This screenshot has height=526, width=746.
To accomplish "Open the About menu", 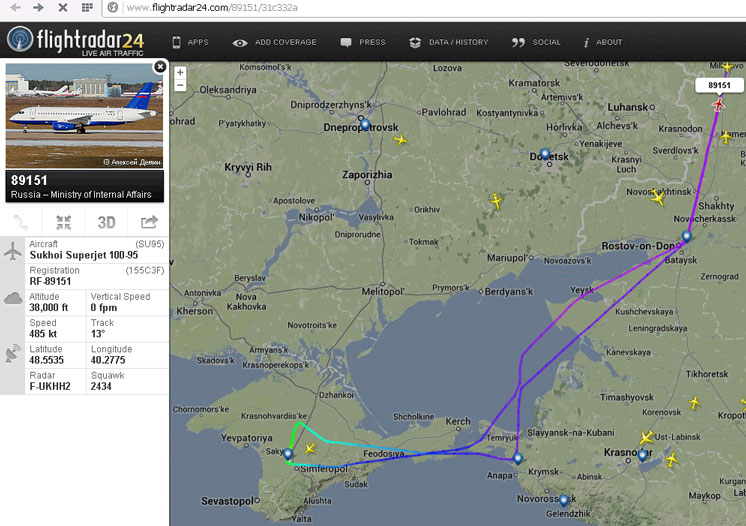I will point(603,42).
